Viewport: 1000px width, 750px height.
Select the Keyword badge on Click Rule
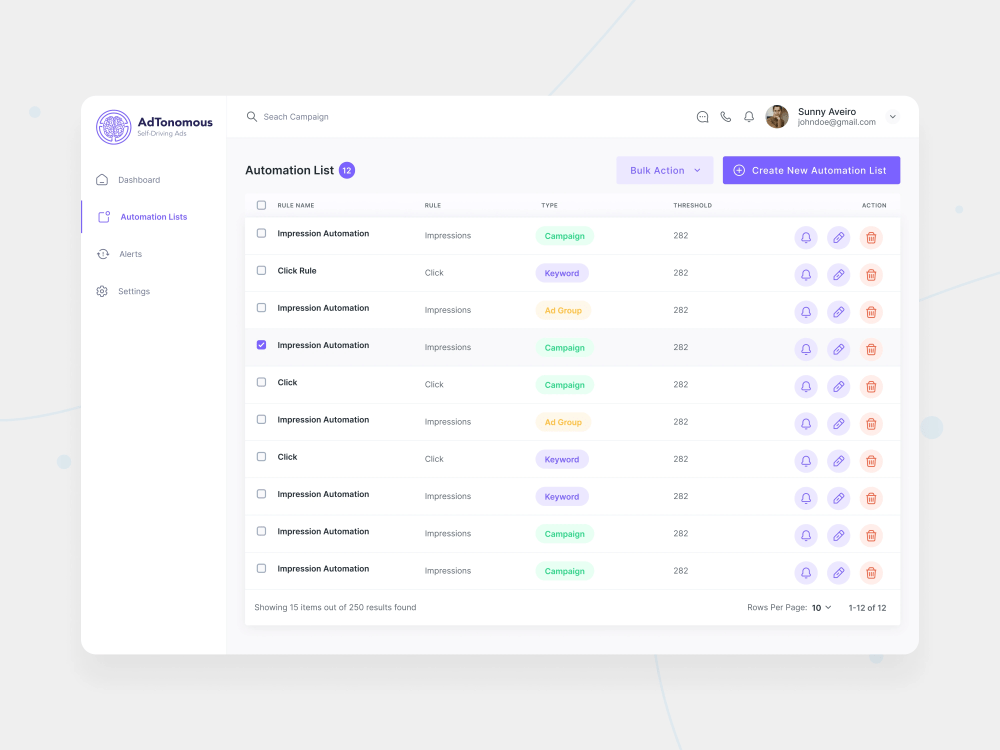point(562,272)
